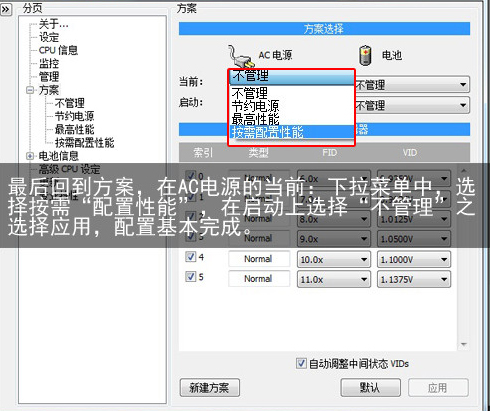The width and height of the screenshot is (490, 411).
Task: Click the 应用 button
Action: point(438,387)
